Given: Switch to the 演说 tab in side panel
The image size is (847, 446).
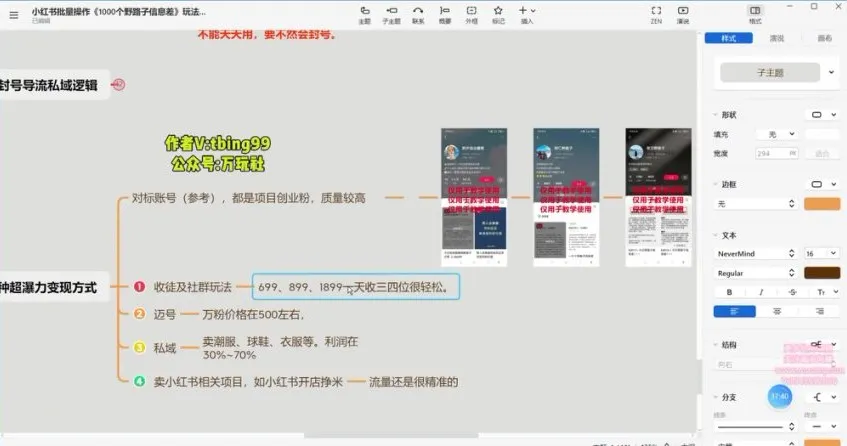Looking at the screenshot, I should click(x=777, y=38).
